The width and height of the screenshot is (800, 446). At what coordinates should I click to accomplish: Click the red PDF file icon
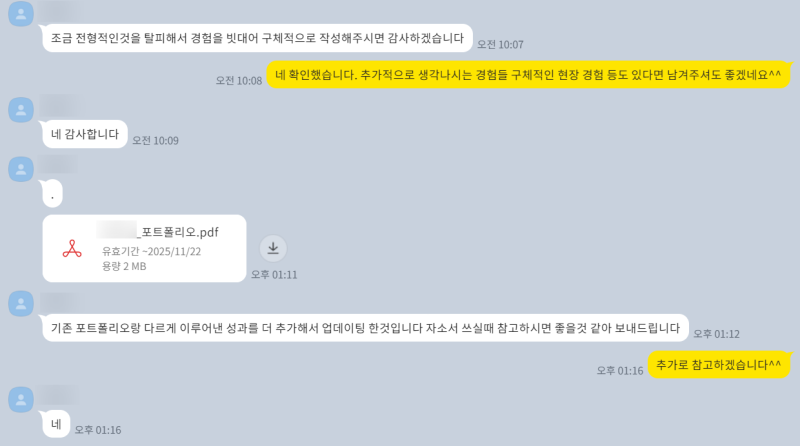72,249
